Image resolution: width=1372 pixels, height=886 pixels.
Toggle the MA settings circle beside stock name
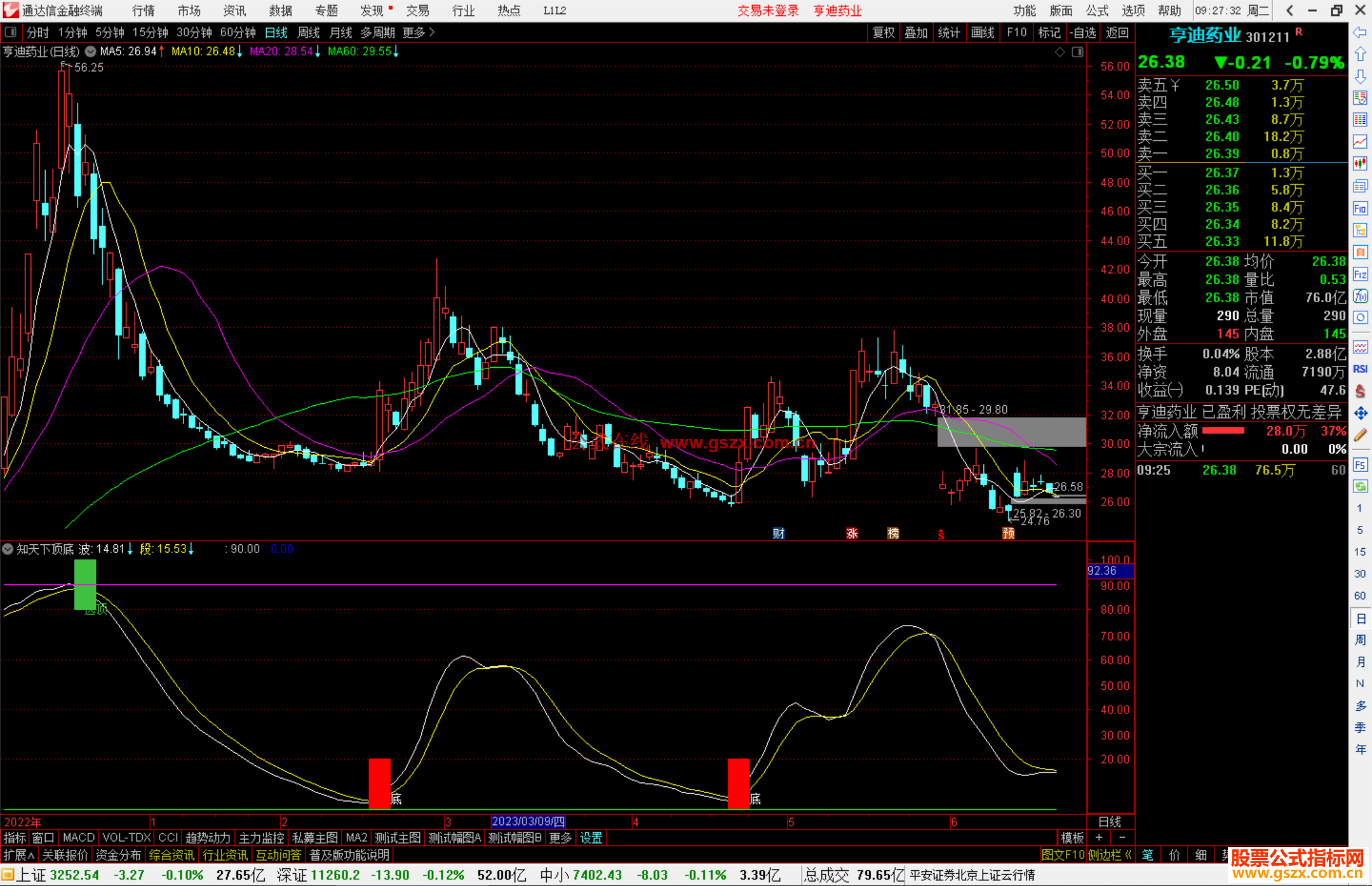tap(90, 51)
